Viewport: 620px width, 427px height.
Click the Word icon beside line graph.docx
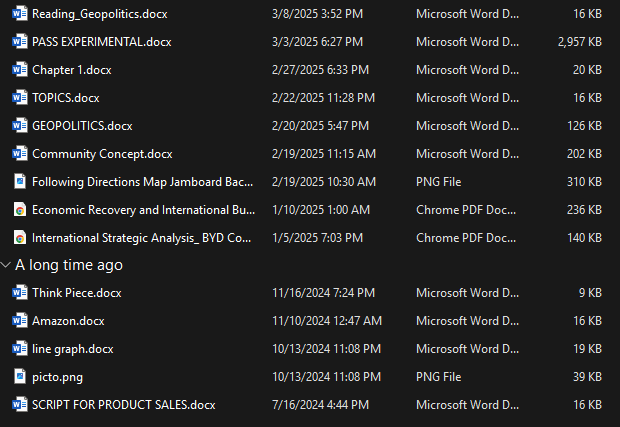tap(20, 349)
